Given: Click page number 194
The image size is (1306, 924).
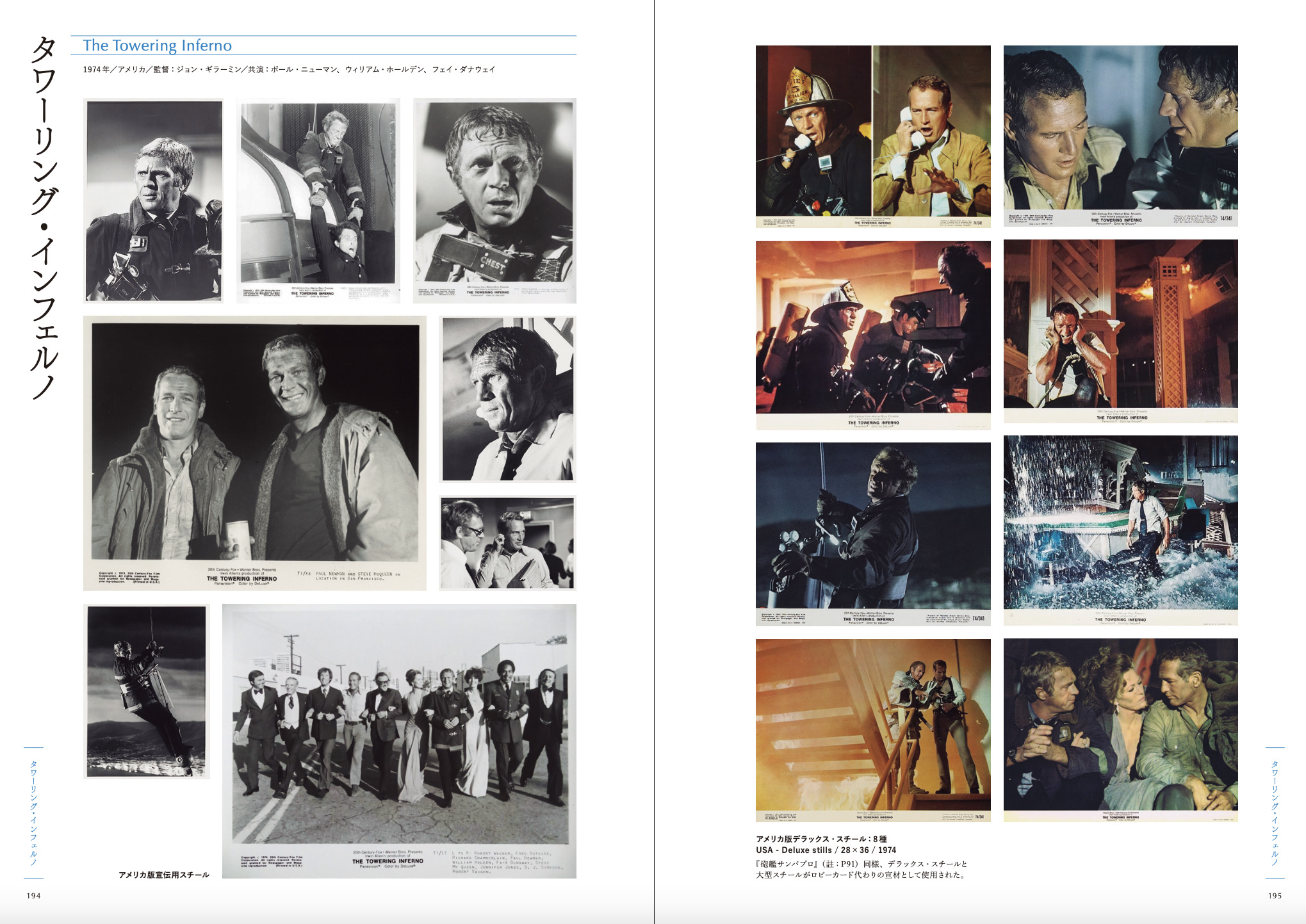Looking at the screenshot, I should point(34,896).
